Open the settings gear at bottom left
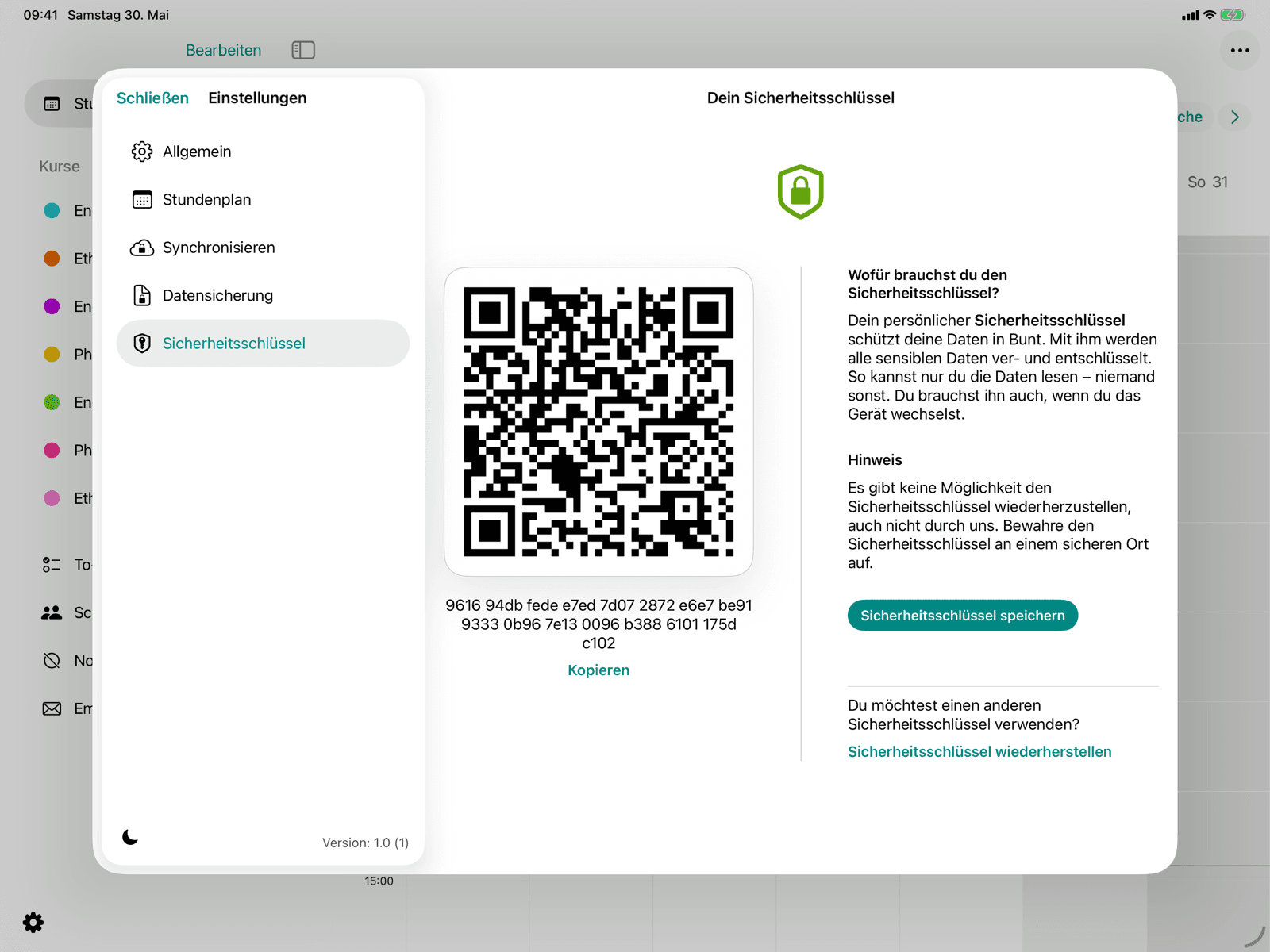 coord(33,922)
